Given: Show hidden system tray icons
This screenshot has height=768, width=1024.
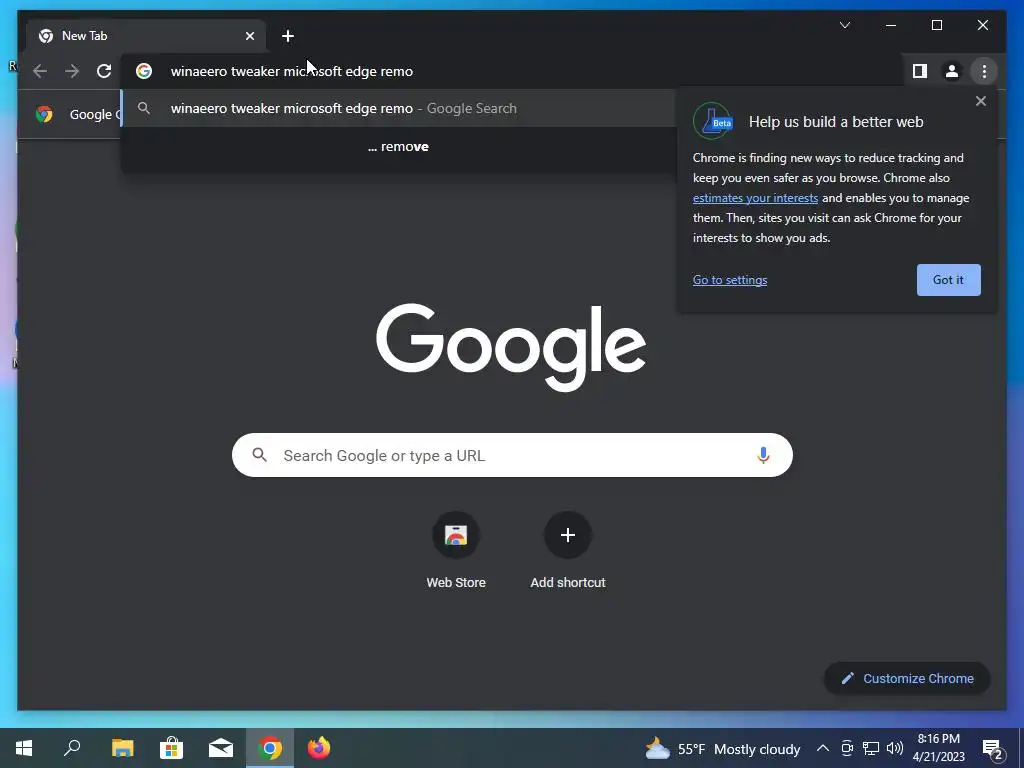Looking at the screenshot, I should pyautogui.click(x=823, y=748).
